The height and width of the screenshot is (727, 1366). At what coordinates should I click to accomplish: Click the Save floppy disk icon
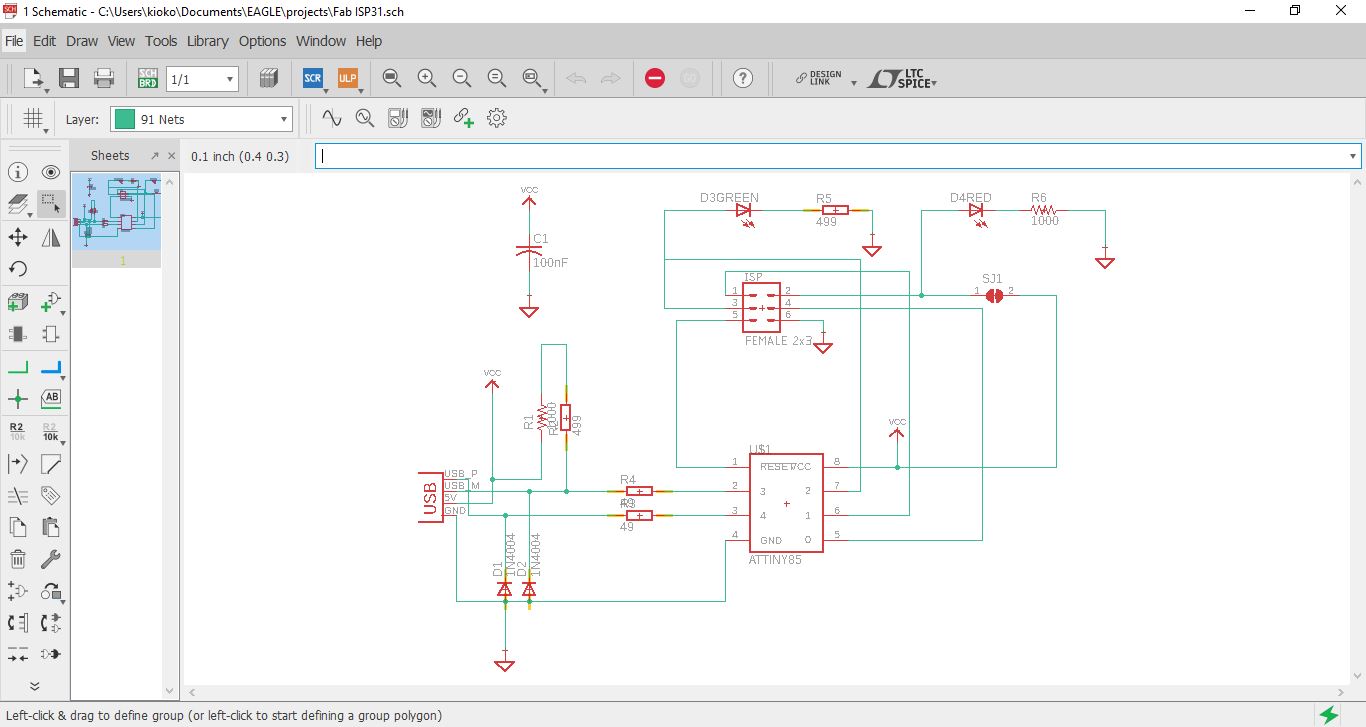click(69, 78)
